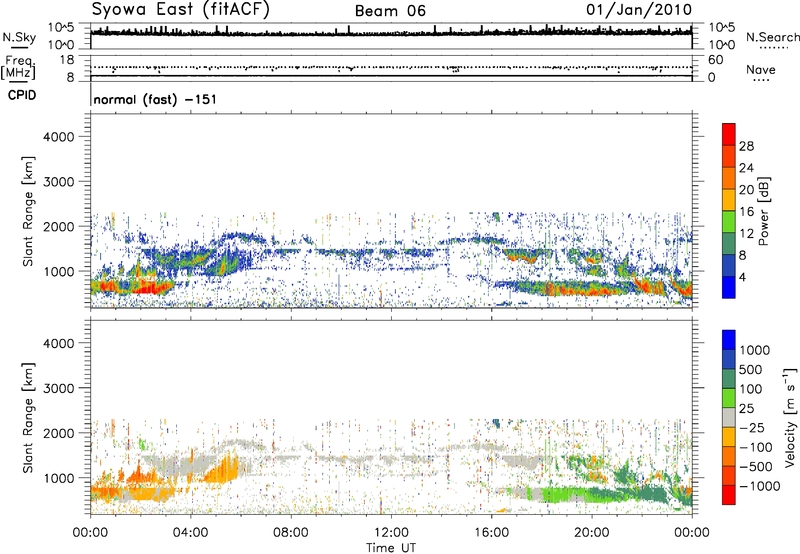Click the 'Beam 06' label

[390, 11]
